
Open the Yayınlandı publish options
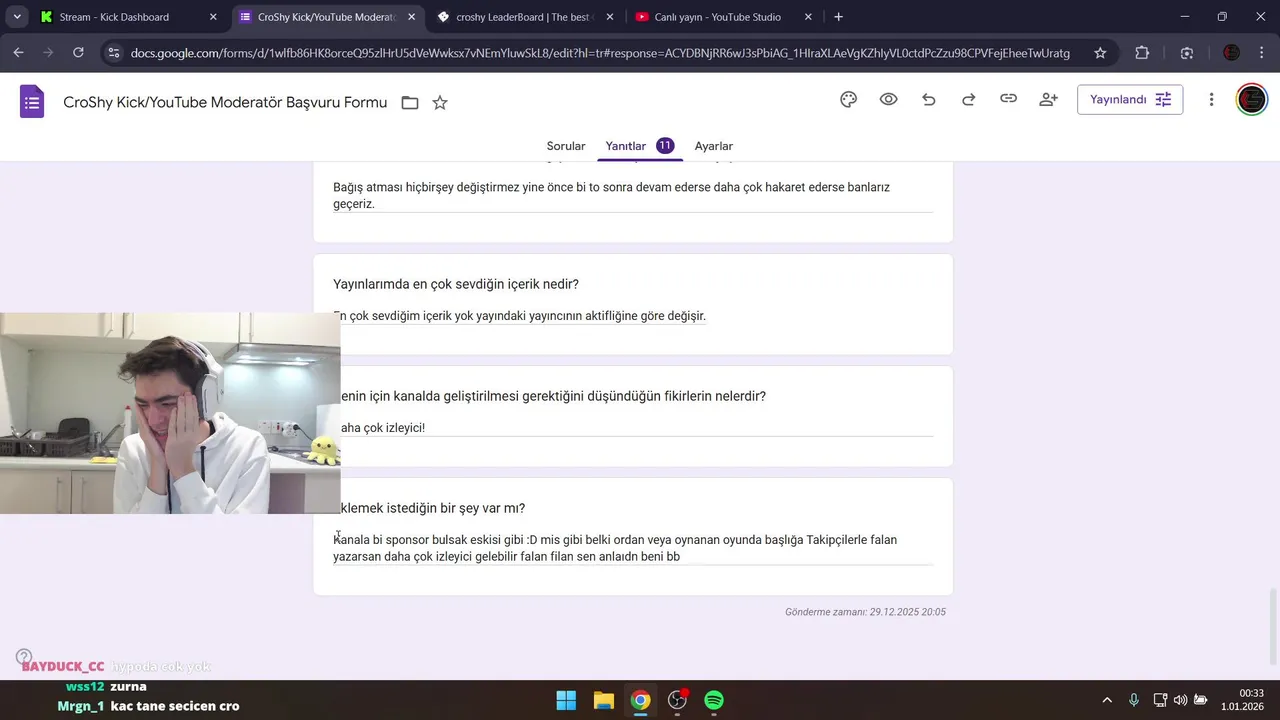(1130, 100)
